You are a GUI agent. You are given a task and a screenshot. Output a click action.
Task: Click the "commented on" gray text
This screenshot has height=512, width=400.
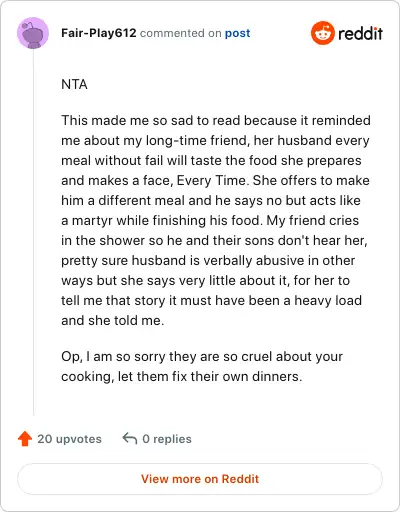click(x=181, y=33)
